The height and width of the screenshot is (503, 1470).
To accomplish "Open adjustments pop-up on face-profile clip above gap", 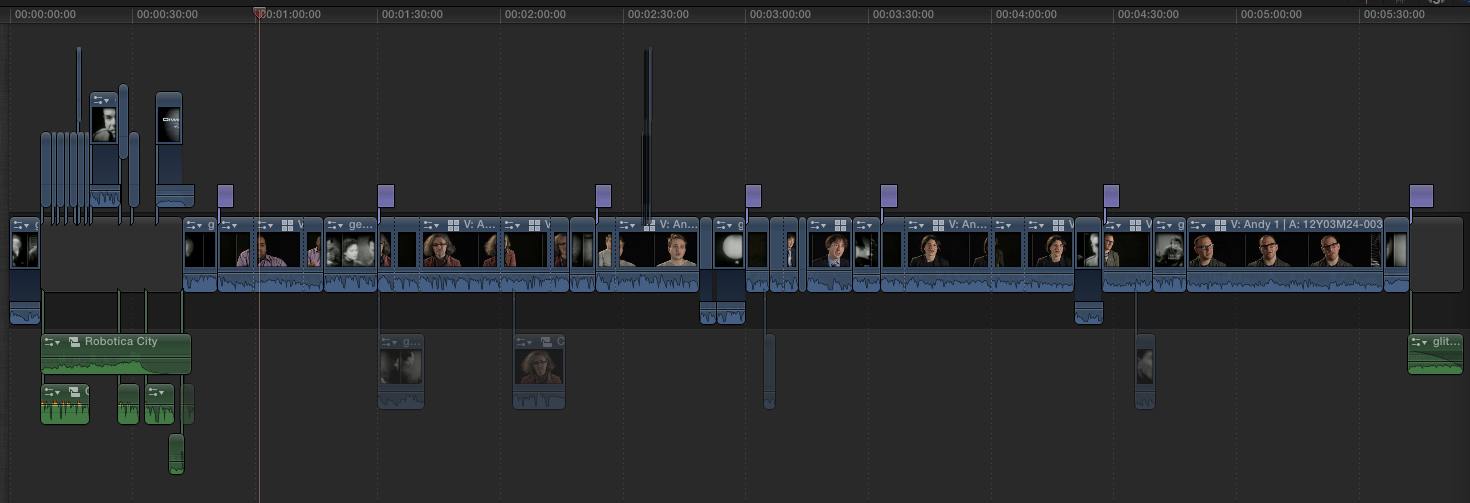I will 100,100.
